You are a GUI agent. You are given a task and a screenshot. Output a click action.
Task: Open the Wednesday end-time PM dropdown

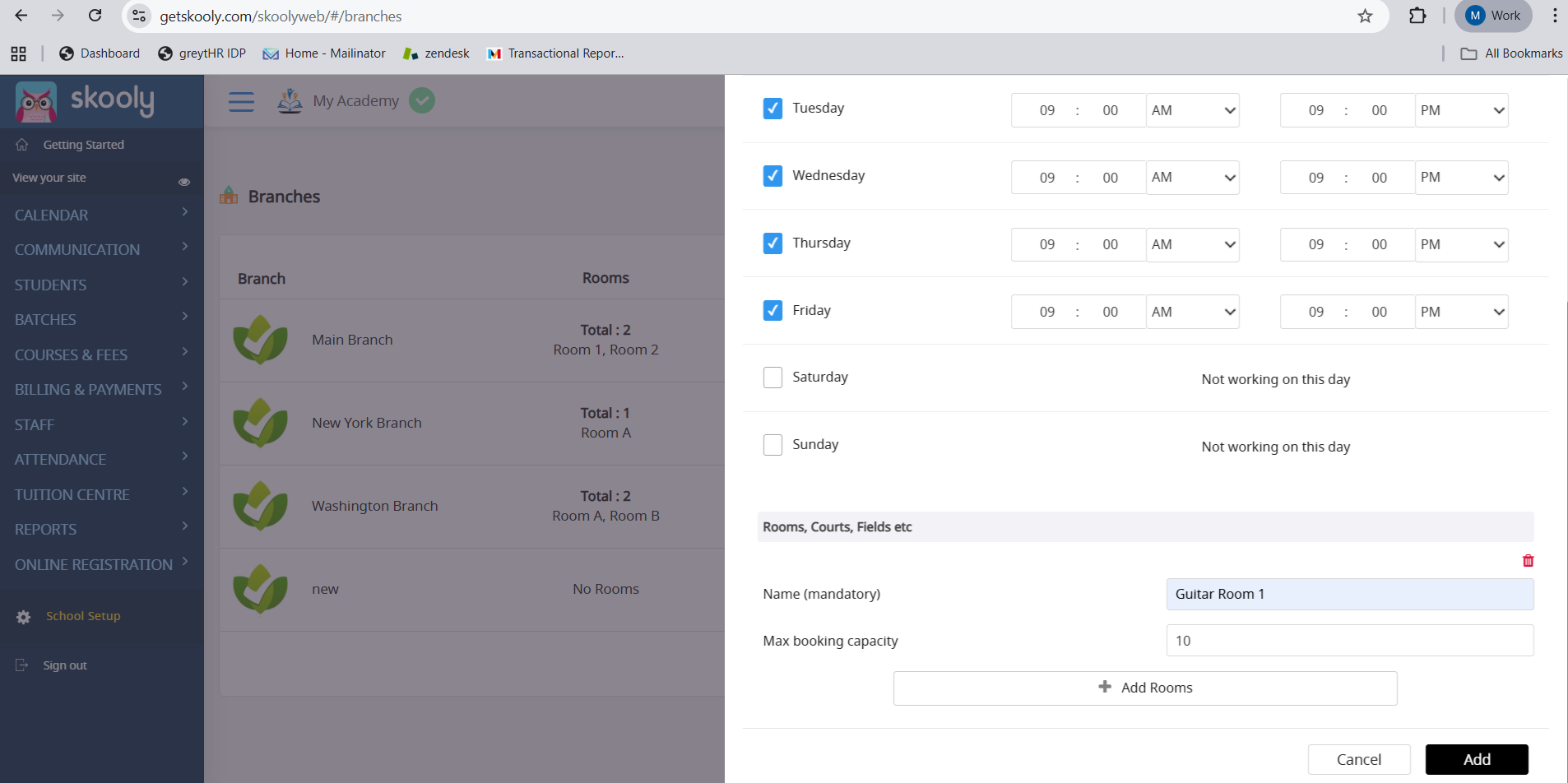(1461, 178)
